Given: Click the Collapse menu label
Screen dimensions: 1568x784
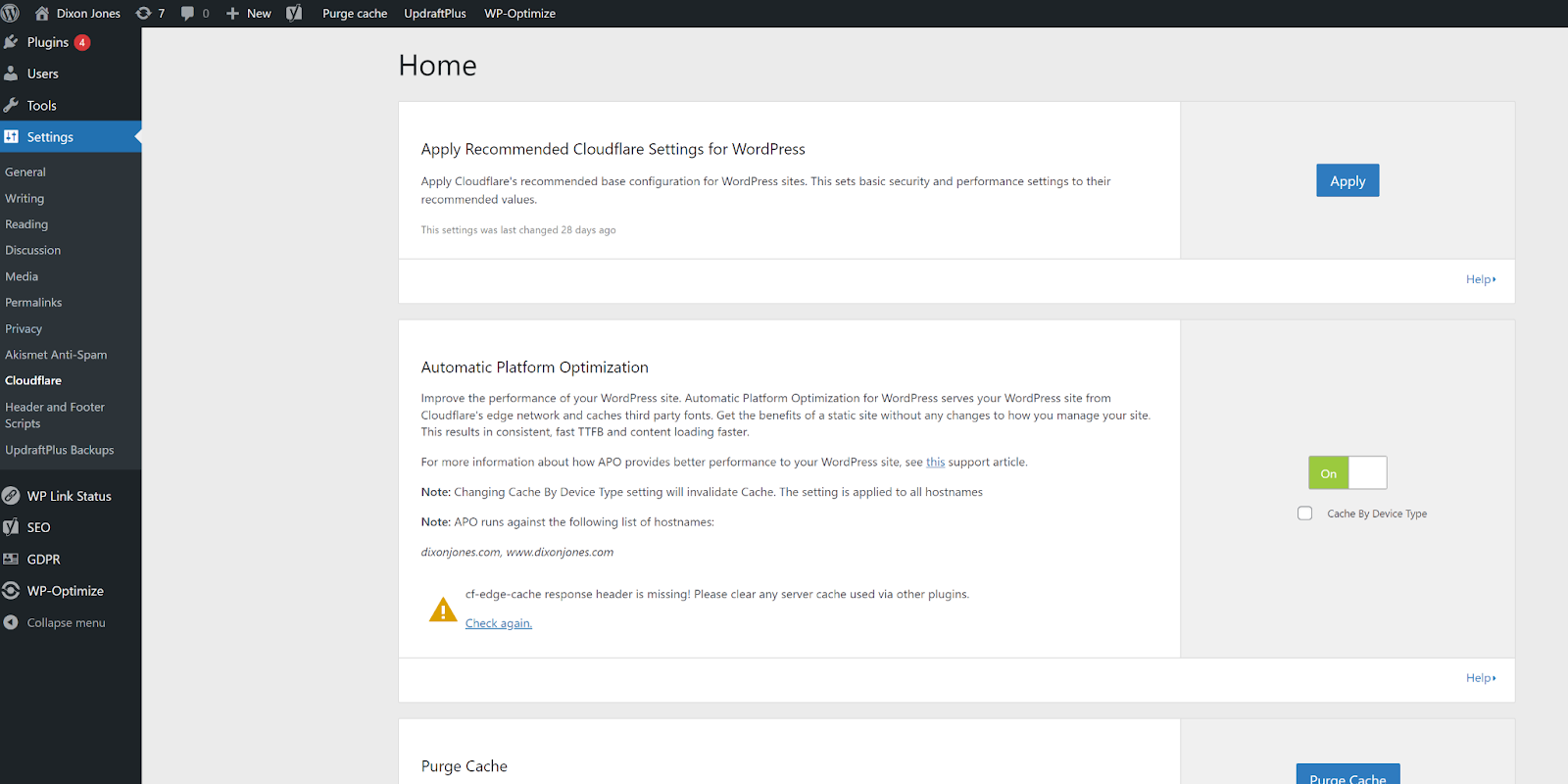Looking at the screenshot, I should pyautogui.click(x=67, y=623).
